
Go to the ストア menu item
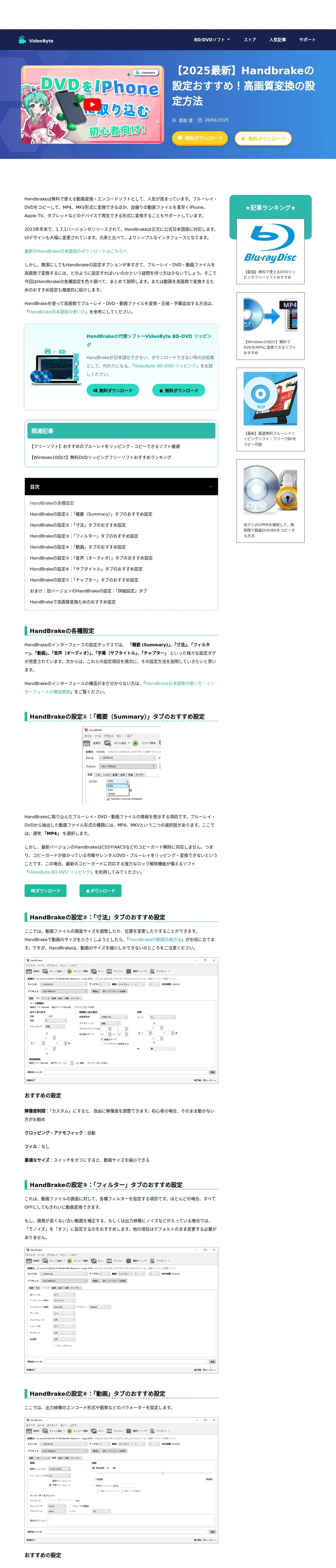tap(249, 39)
